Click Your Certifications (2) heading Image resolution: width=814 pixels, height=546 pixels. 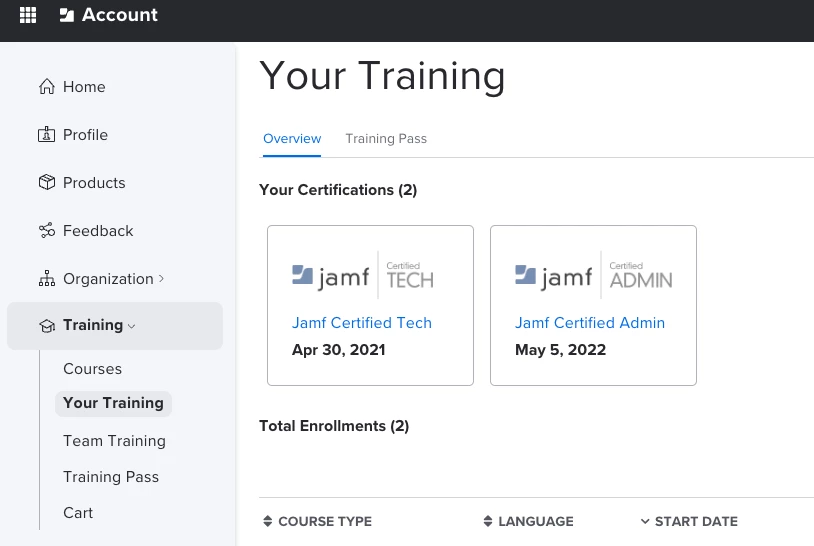click(338, 190)
